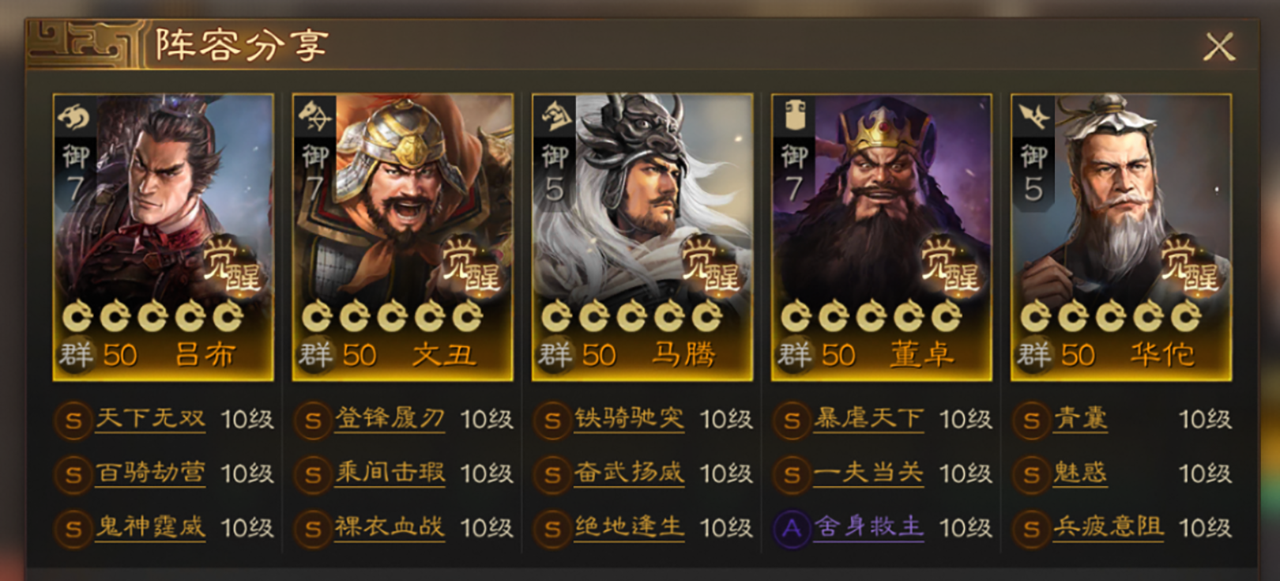
Task: Open the purple 舍身救主 skill link
Action: (x=868, y=528)
